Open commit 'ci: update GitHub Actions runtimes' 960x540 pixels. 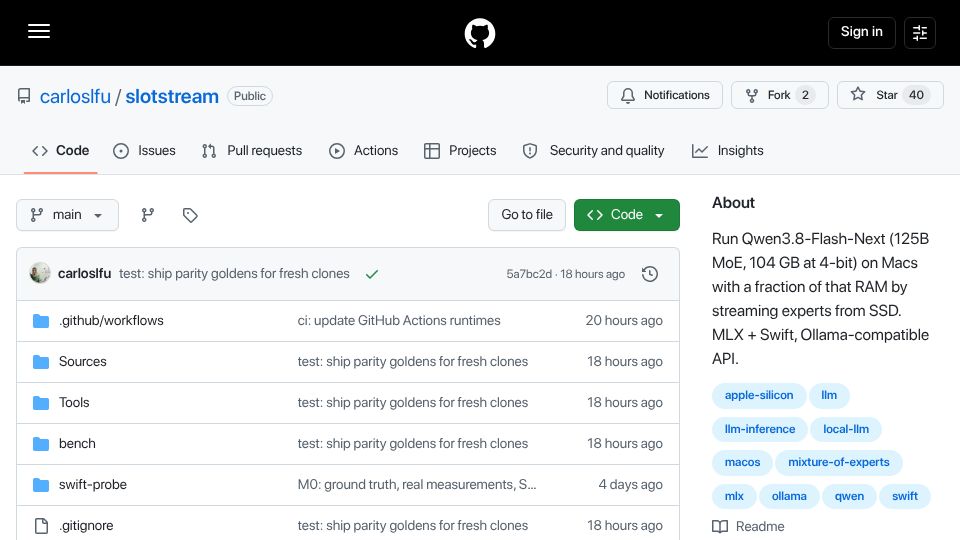pos(399,320)
